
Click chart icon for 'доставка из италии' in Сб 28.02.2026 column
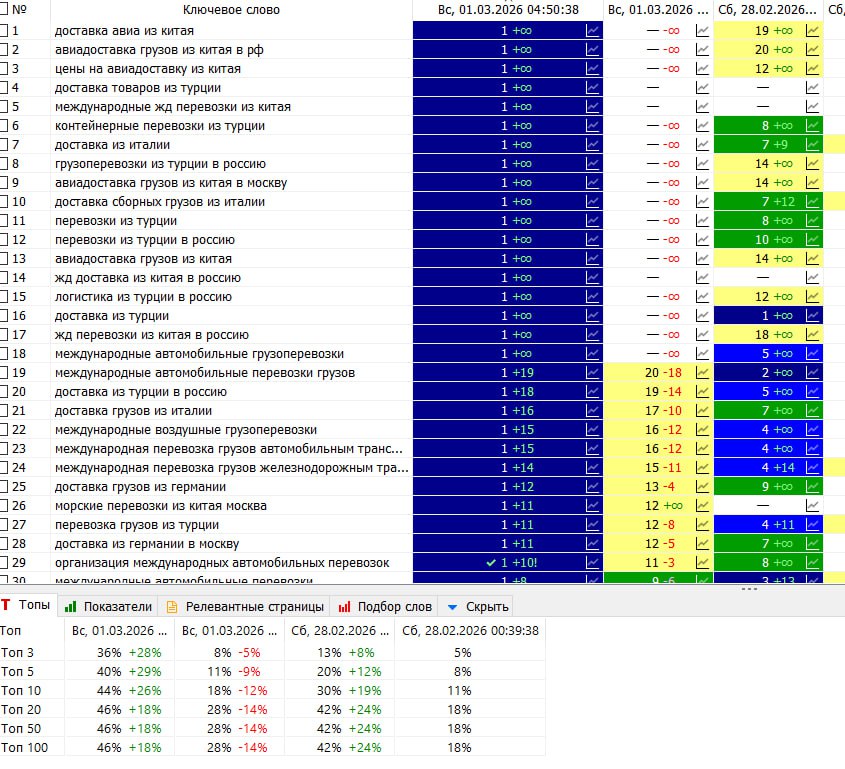click(812, 145)
